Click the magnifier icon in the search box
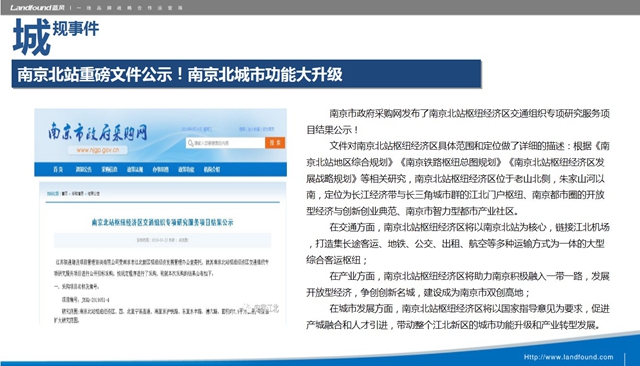Image resolution: width=640 pixels, height=366 pixels. click(x=191, y=143)
